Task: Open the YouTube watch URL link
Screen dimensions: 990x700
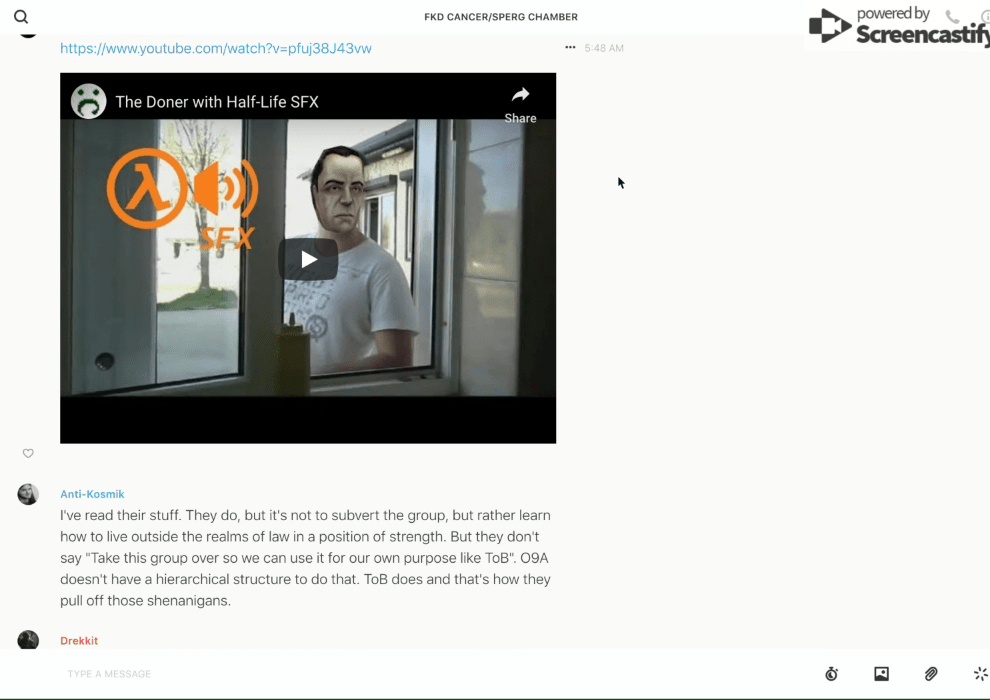Action: (215, 48)
